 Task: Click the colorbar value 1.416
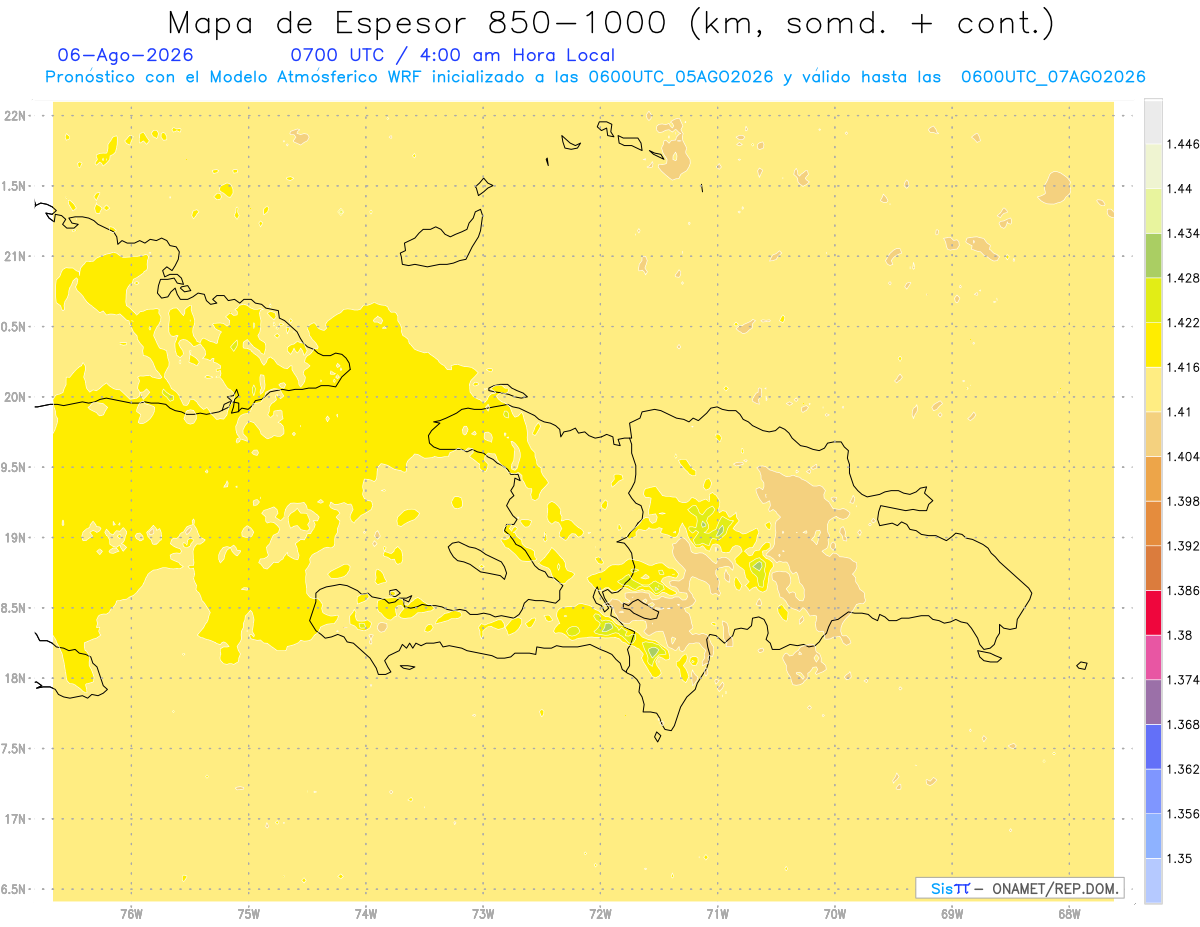coord(1183,367)
